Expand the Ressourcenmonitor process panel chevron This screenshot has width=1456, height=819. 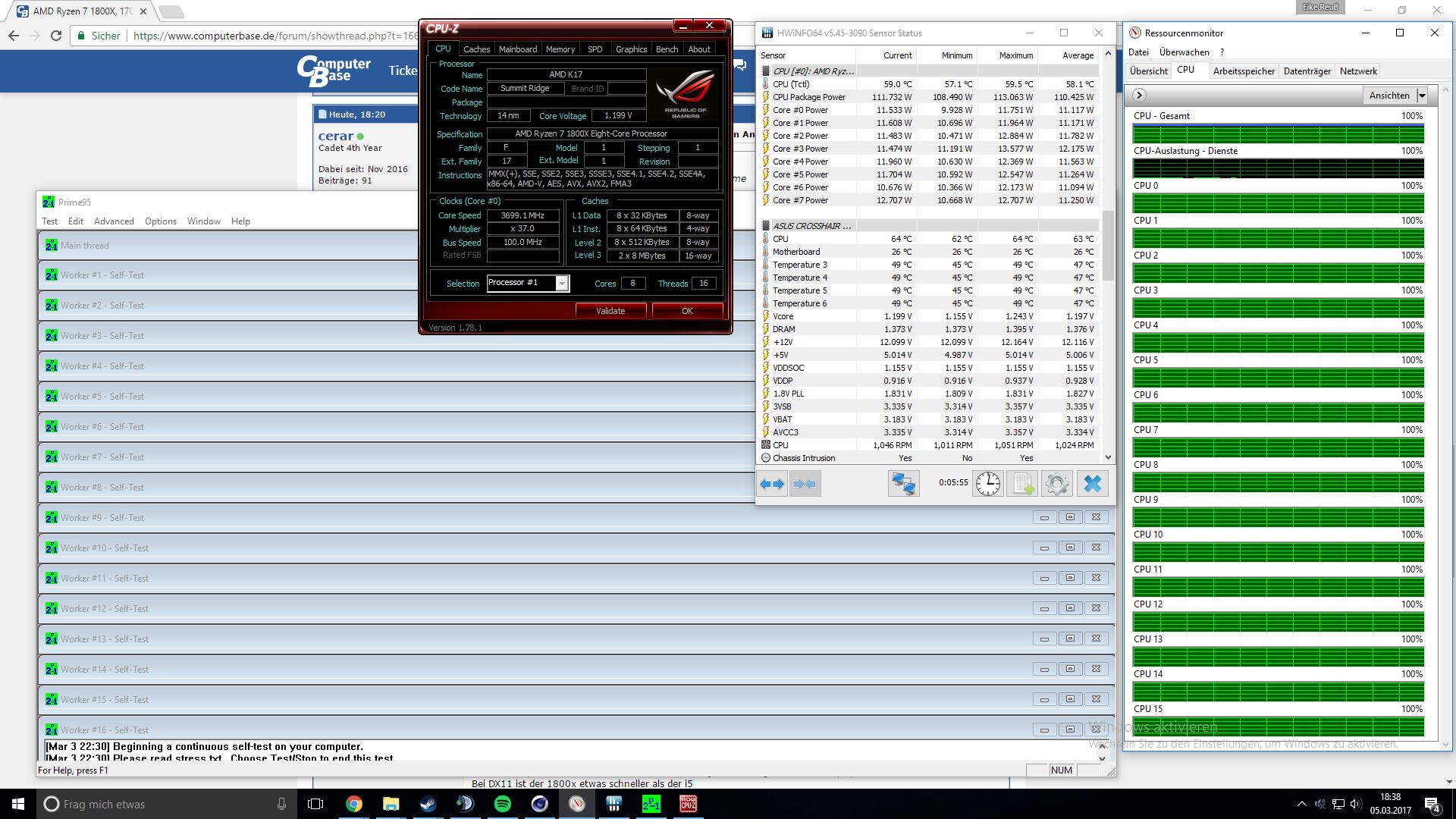click(1139, 96)
